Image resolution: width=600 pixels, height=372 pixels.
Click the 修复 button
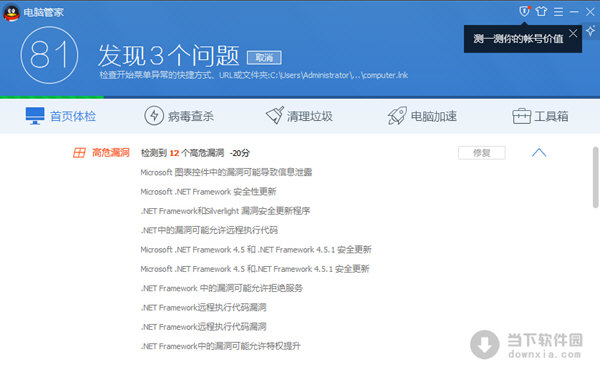482,153
